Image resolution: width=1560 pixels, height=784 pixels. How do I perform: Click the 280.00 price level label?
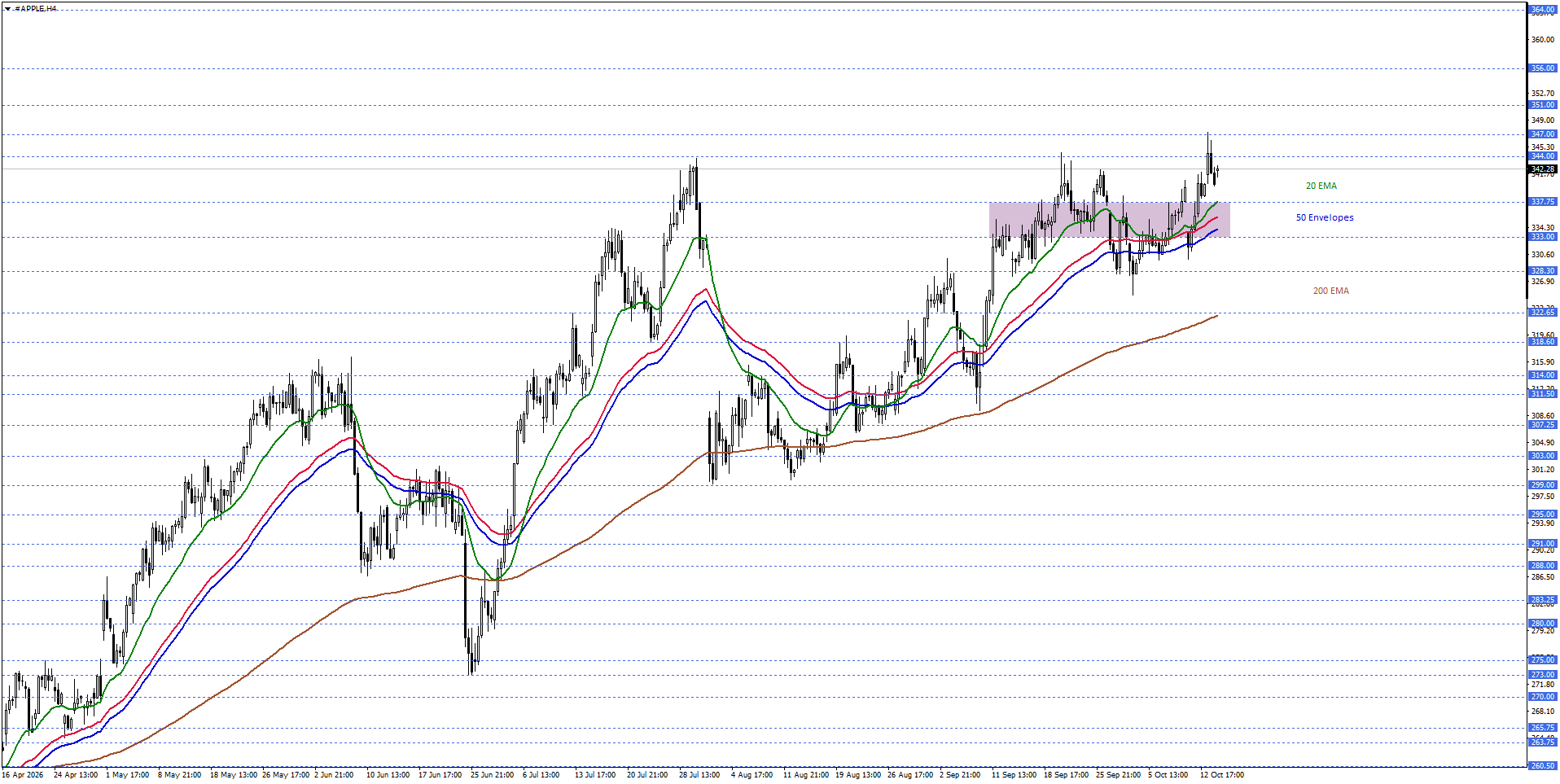[1543, 624]
